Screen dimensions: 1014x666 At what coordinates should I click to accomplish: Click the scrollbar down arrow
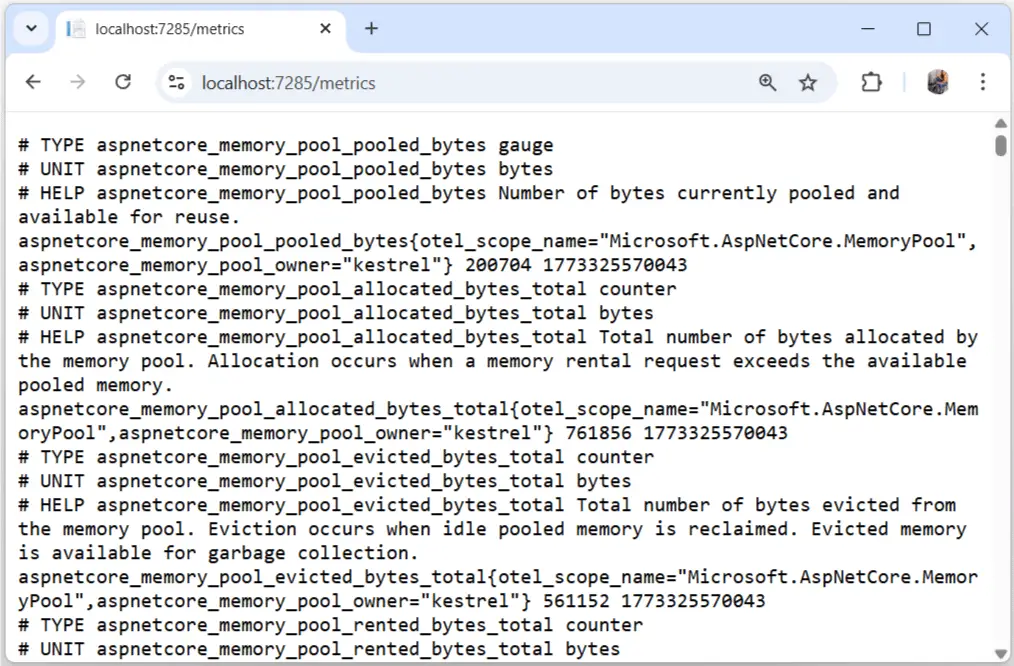click(1001, 654)
